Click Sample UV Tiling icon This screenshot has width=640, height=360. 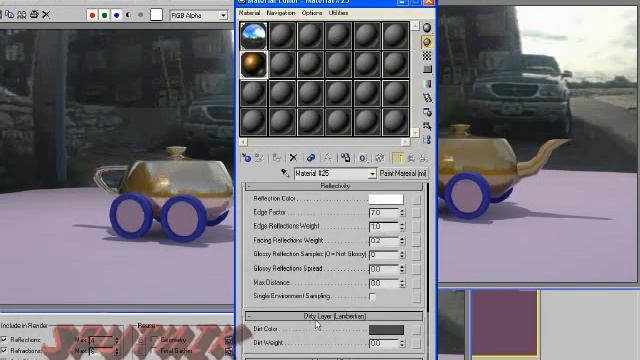pyautogui.click(x=427, y=70)
